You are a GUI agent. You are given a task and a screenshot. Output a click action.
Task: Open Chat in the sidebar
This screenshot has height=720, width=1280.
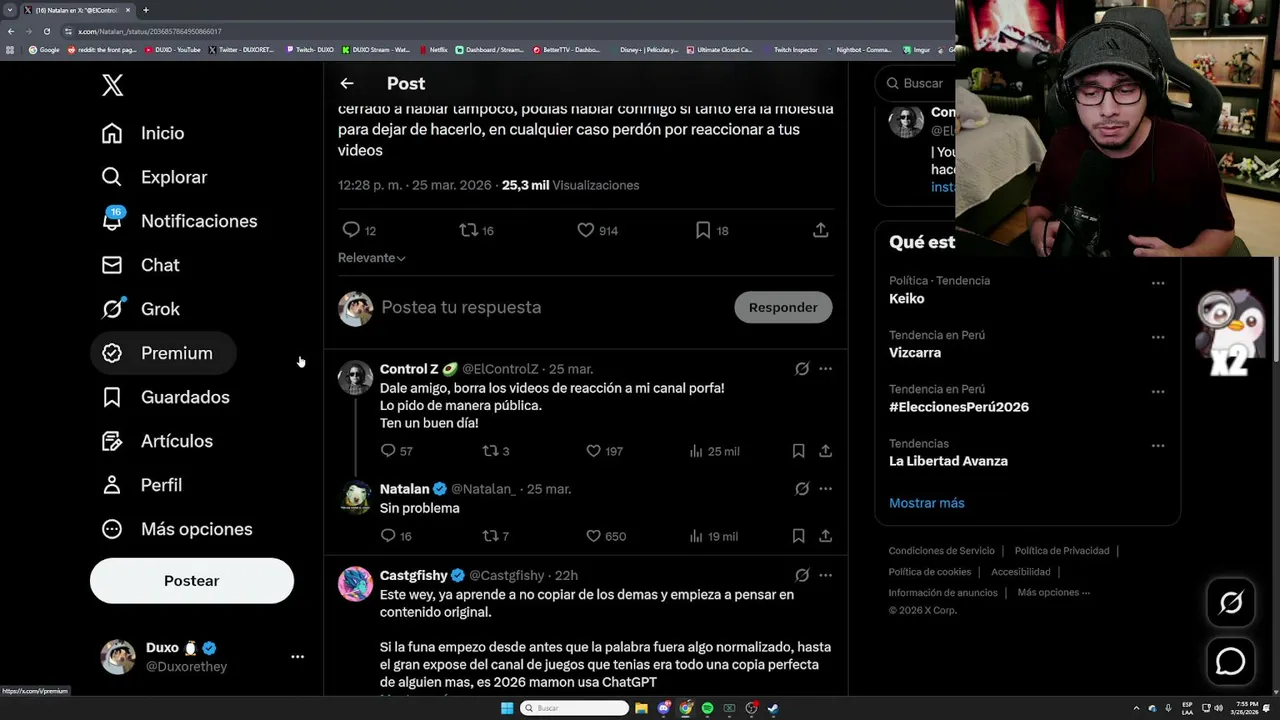coord(140,265)
